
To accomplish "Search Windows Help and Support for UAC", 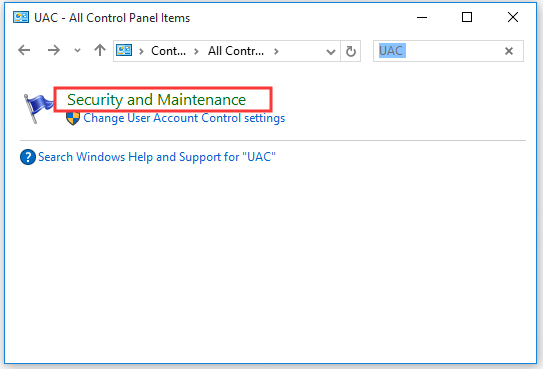I will click(x=157, y=157).
